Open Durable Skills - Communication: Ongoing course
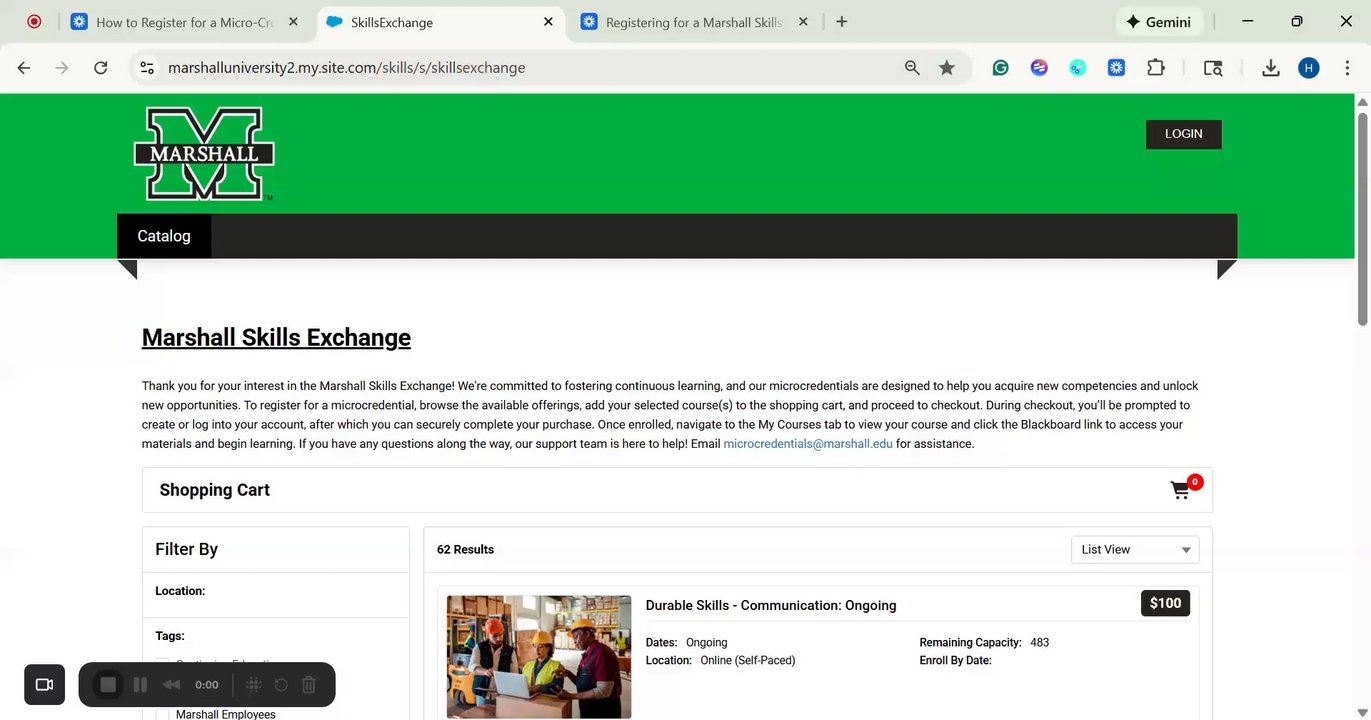Image resolution: width=1371 pixels, height=720 pixels. (771, 605)
